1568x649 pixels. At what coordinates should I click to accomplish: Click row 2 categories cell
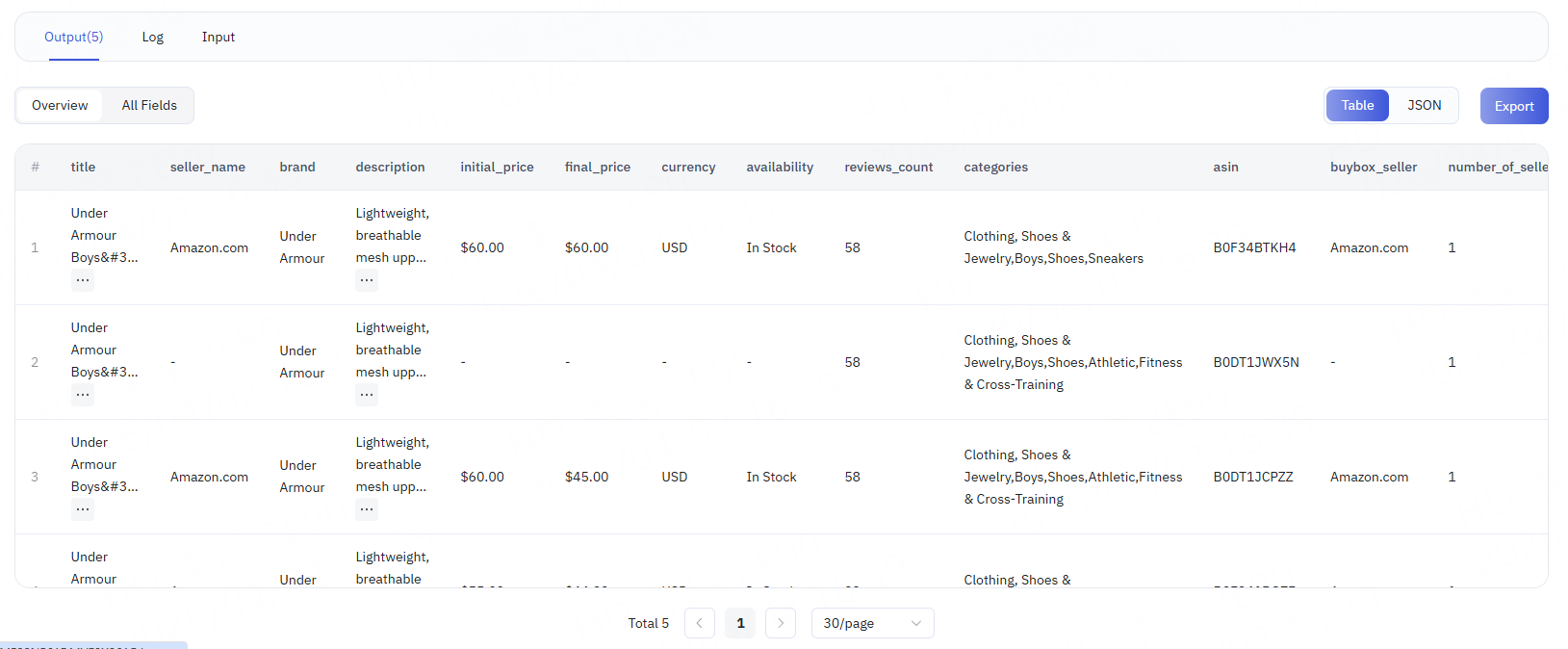point(1072,362)
